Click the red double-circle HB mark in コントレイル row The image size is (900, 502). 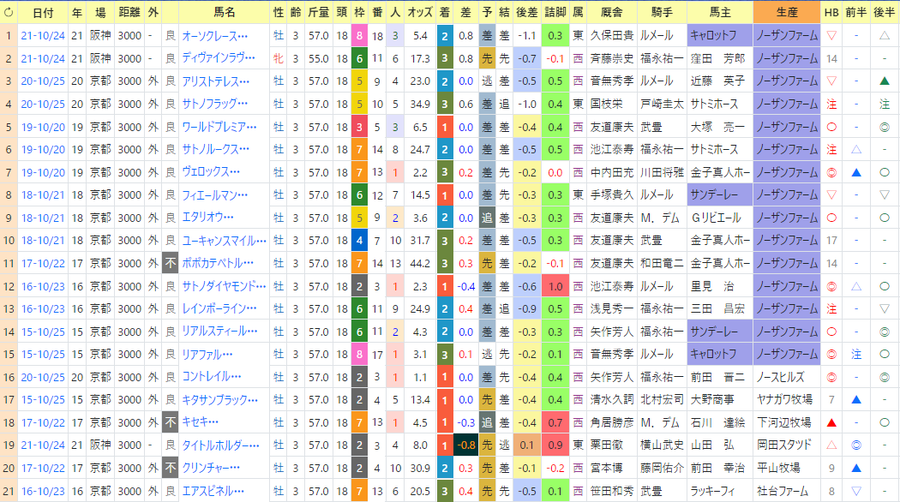[831, 378]
